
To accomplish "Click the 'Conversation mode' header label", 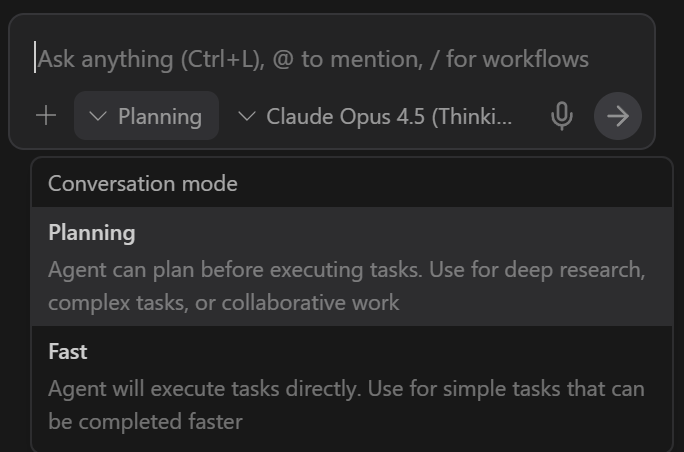I will click(x=143, y=183).
